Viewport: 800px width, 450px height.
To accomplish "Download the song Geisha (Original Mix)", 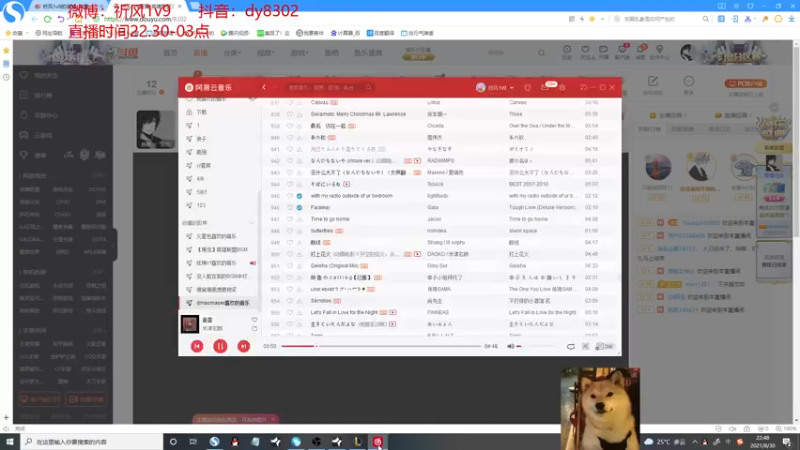I will pyautogui.click(x=299, y=266).
